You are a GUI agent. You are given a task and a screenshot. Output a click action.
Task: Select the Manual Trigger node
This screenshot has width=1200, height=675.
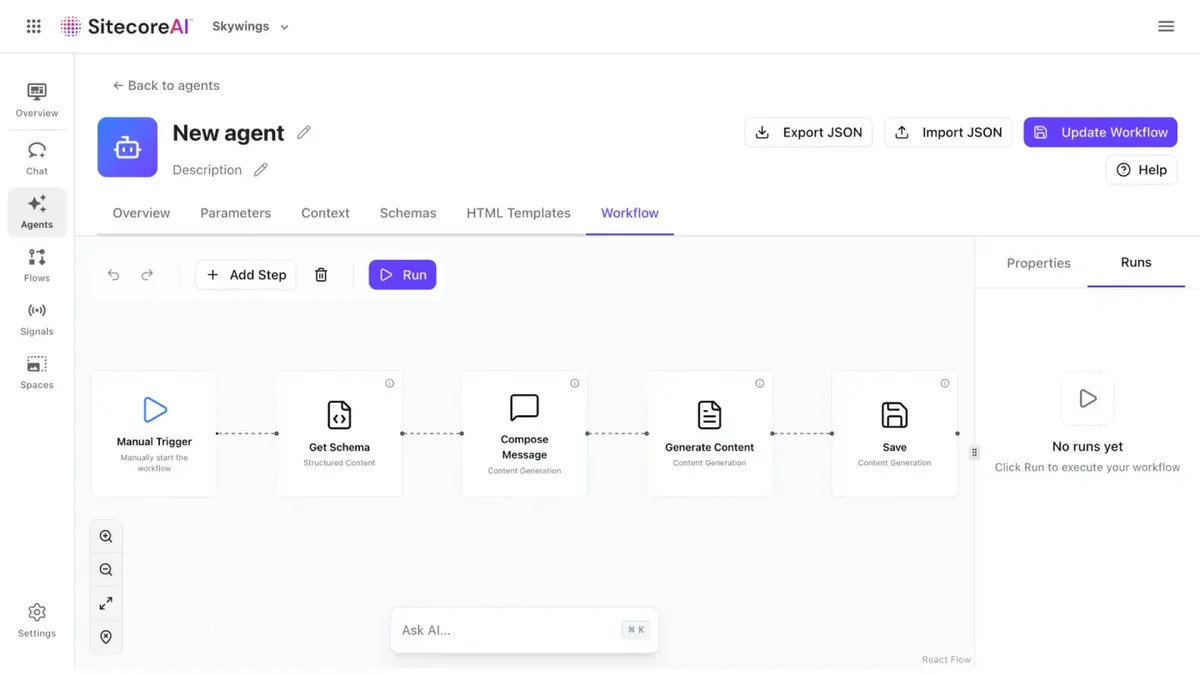pos(154,434)
